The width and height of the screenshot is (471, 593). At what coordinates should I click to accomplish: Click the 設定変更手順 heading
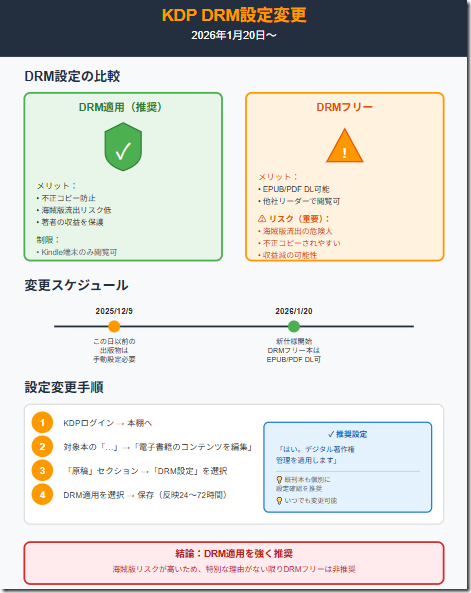click(64, 387)
